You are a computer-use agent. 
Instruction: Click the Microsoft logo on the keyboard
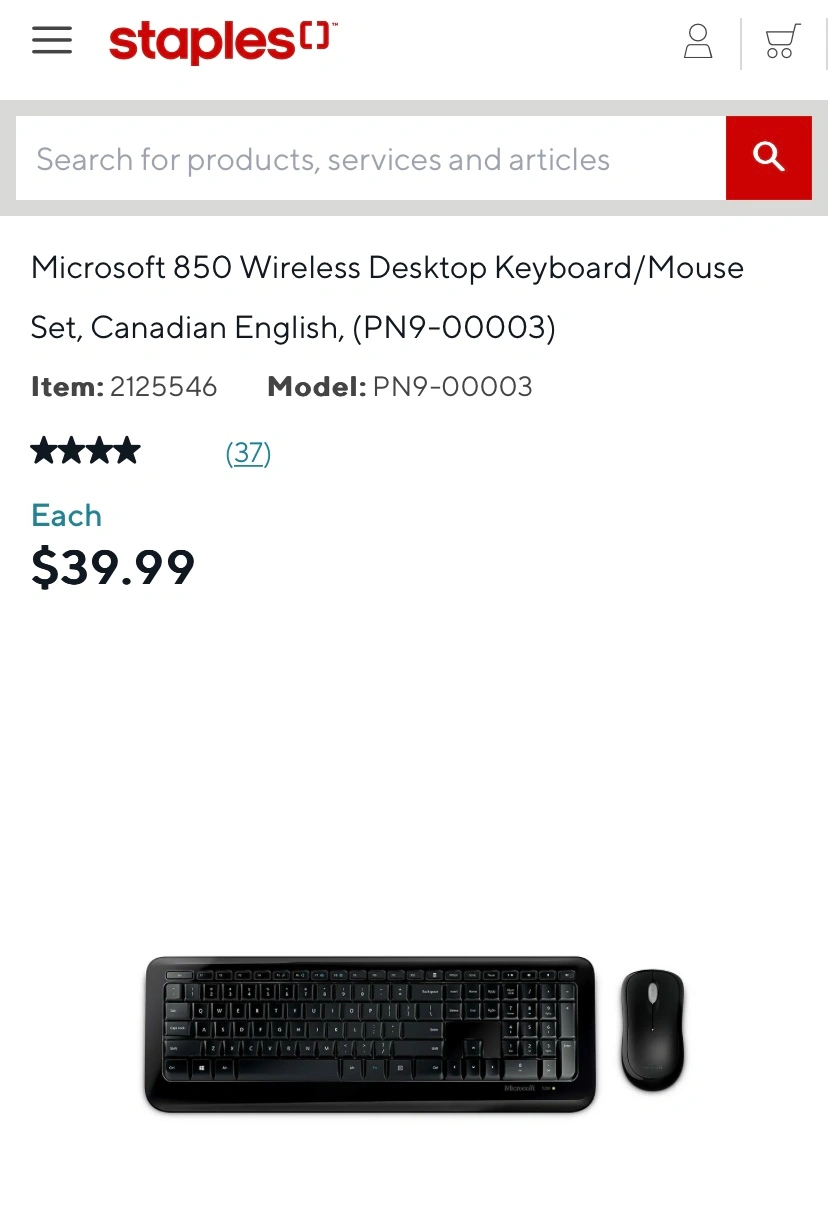tap(520, 1087)
